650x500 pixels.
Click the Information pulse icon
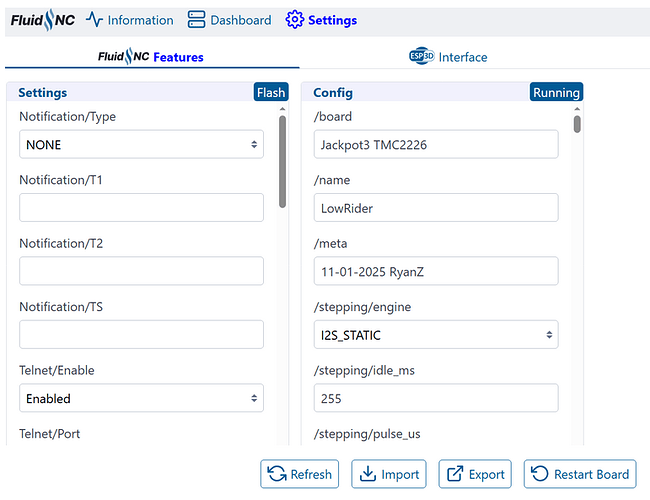(x=94, y=19)
